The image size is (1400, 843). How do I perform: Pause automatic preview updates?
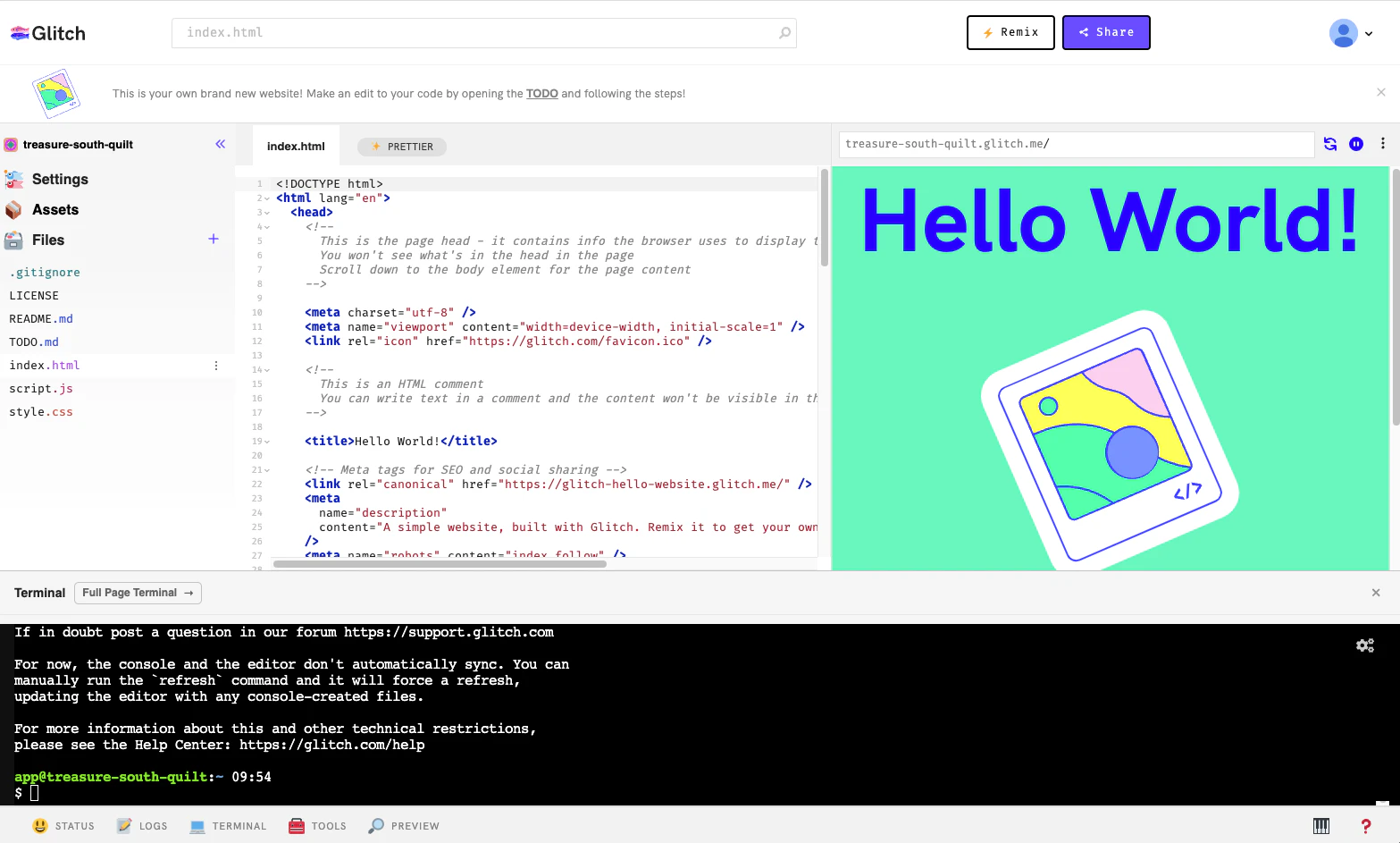[1356, 144]
